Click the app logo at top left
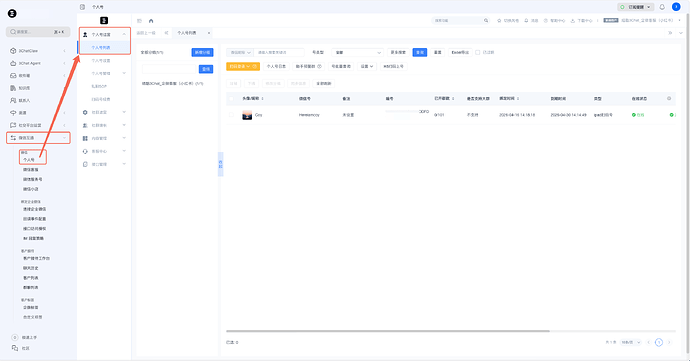Screen dimensions: 690x361 click(x=12, y=14)
